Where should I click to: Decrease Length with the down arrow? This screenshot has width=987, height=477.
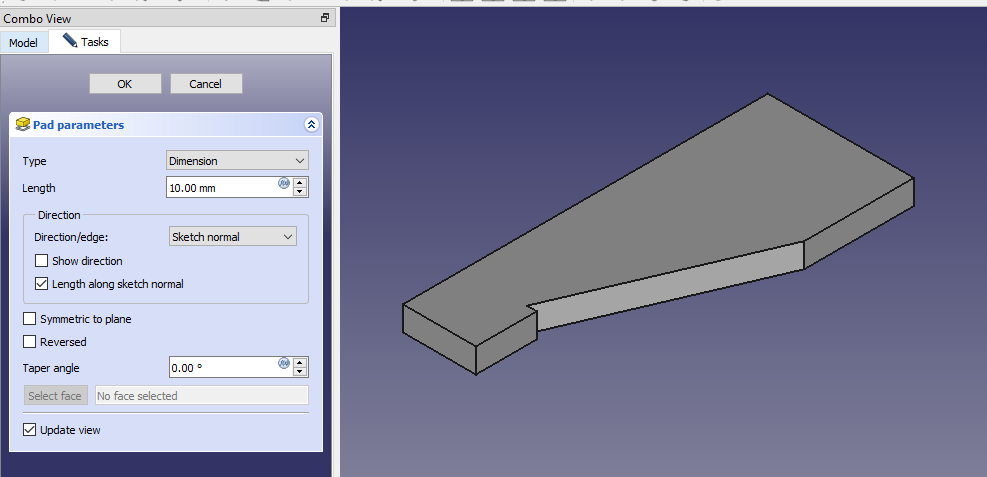tap(301, 192)
